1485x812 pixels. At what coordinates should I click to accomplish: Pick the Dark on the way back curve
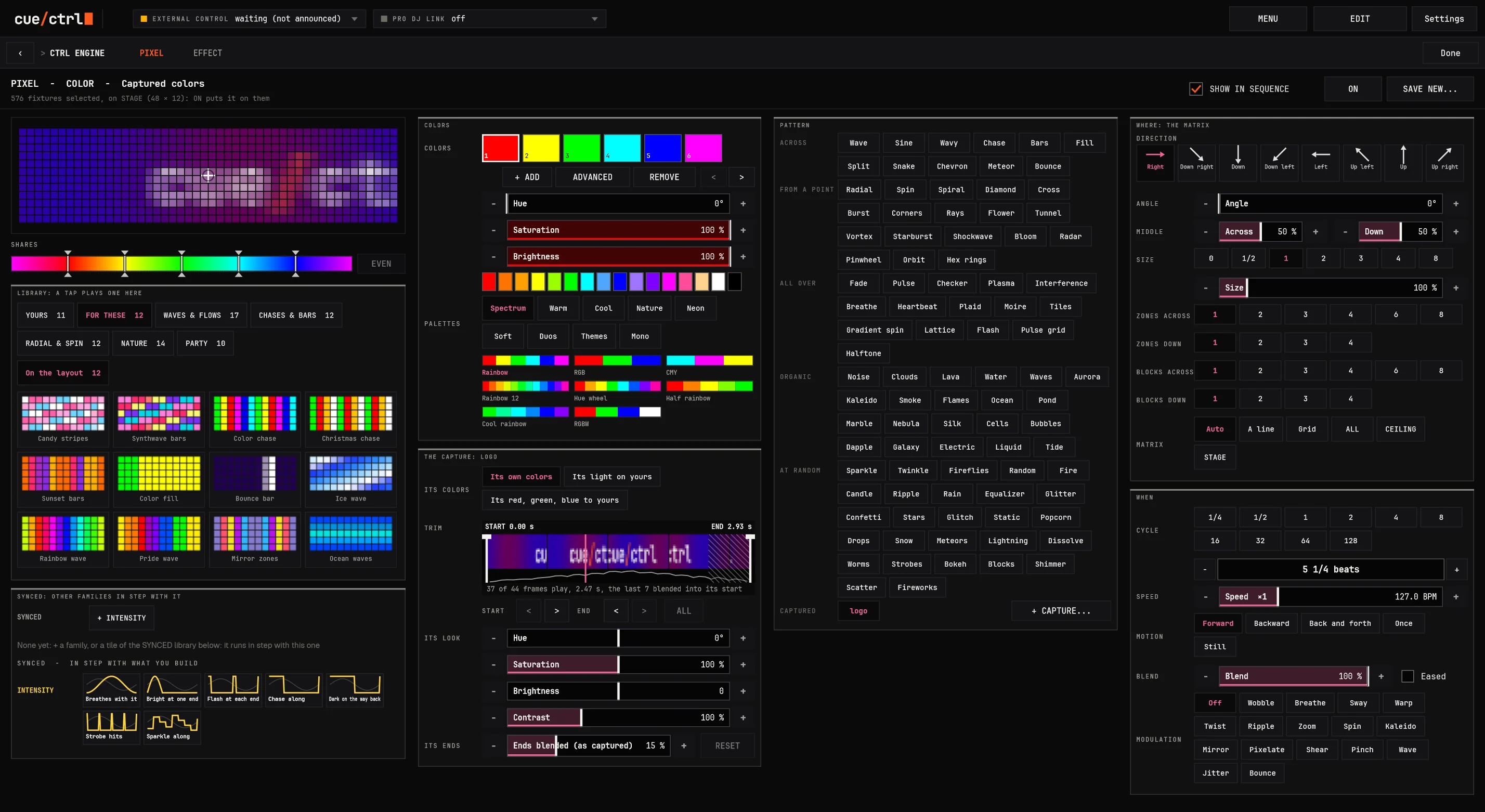(x=355, y=689)
